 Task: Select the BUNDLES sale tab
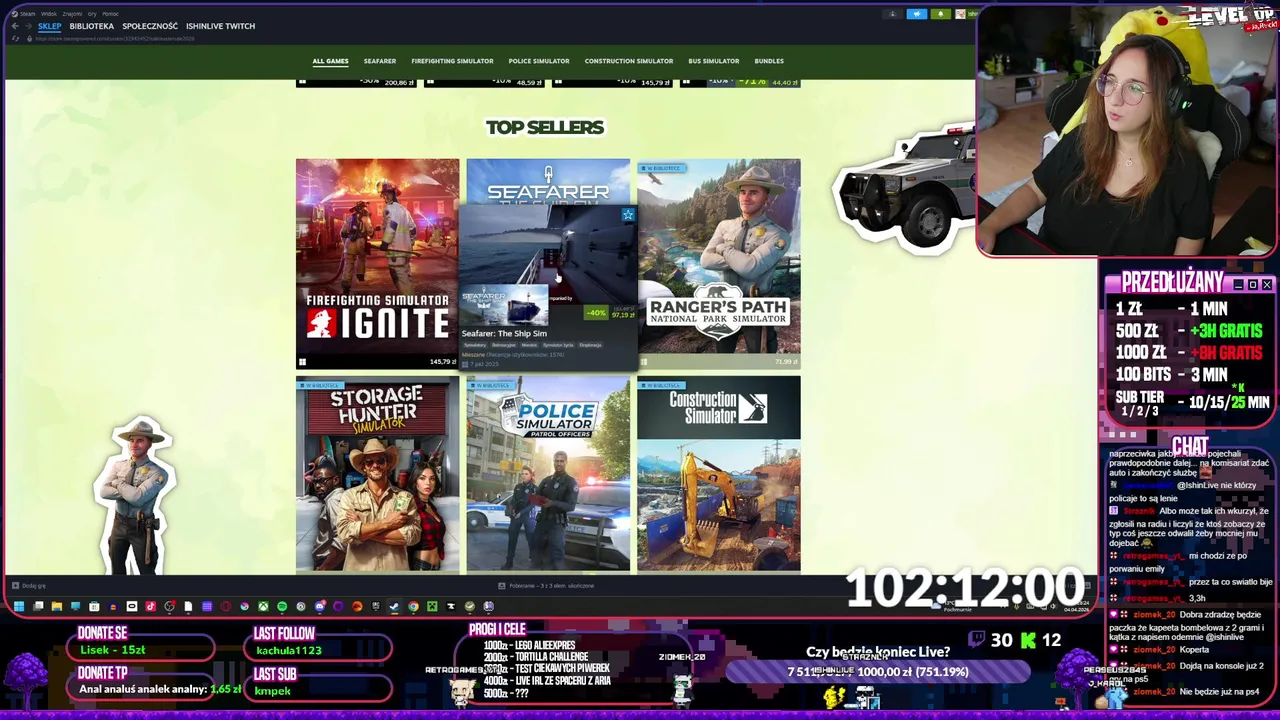click(769, 61)
